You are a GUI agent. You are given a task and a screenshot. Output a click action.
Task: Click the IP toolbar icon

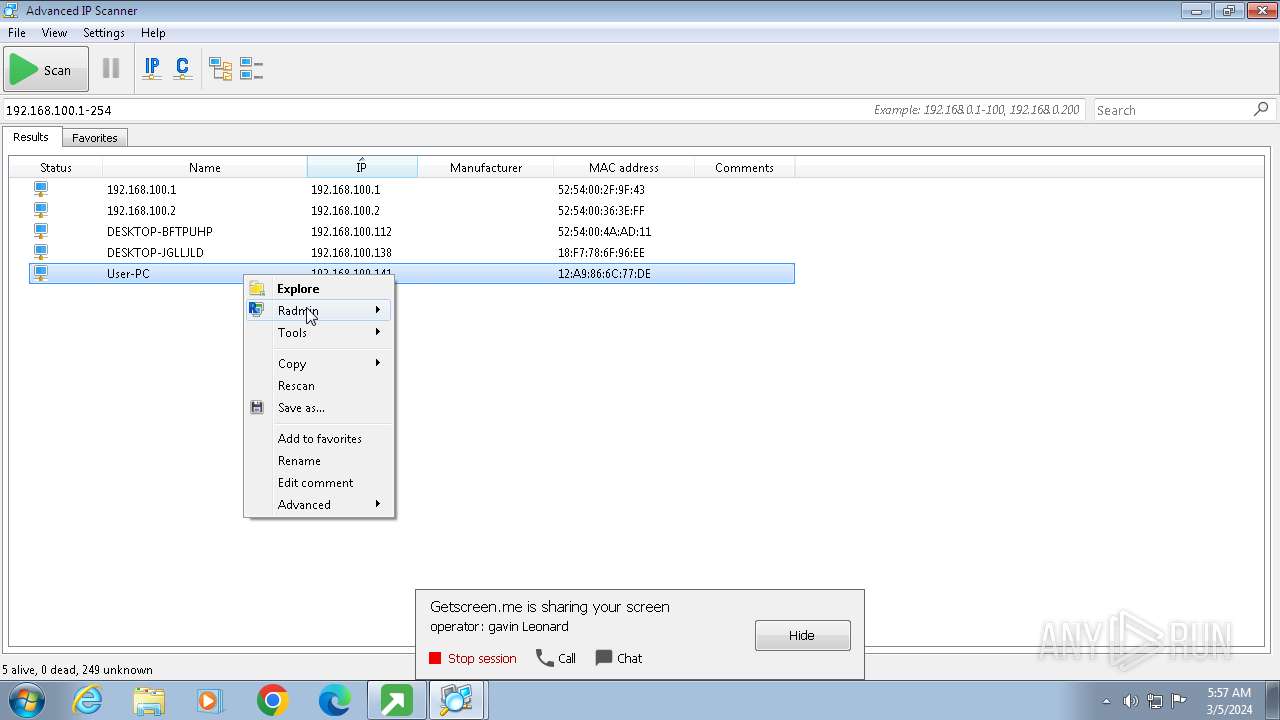pos(152,69)
